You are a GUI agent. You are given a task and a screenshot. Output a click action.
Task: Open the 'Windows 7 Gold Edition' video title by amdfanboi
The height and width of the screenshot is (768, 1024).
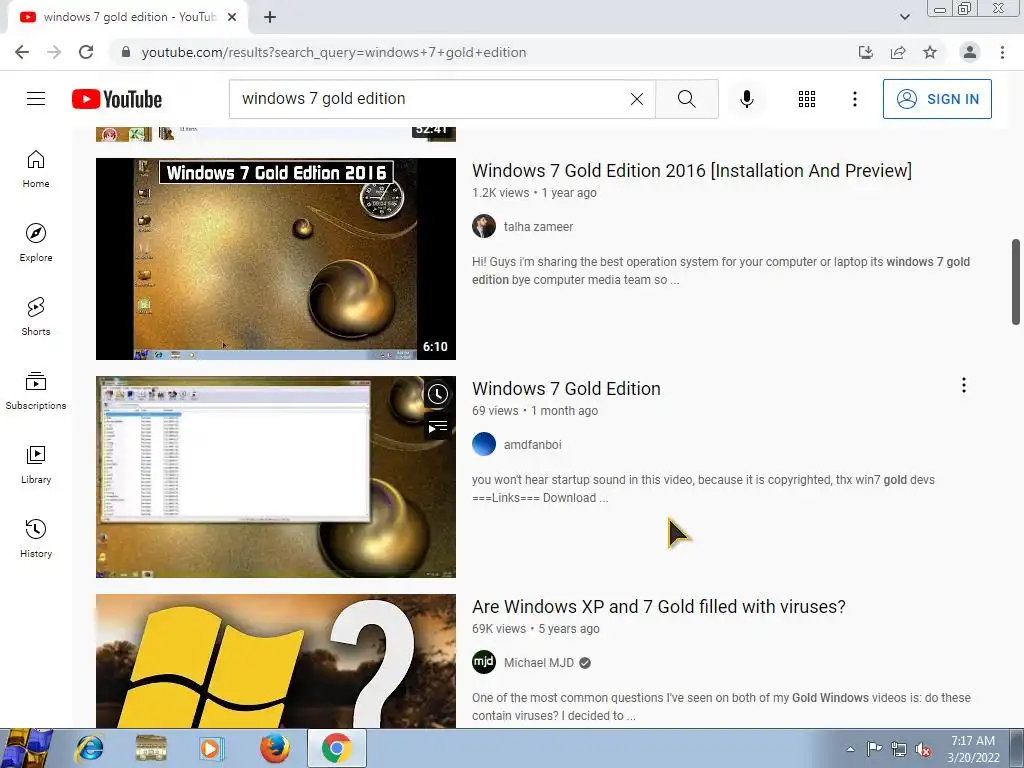(566, 389)
